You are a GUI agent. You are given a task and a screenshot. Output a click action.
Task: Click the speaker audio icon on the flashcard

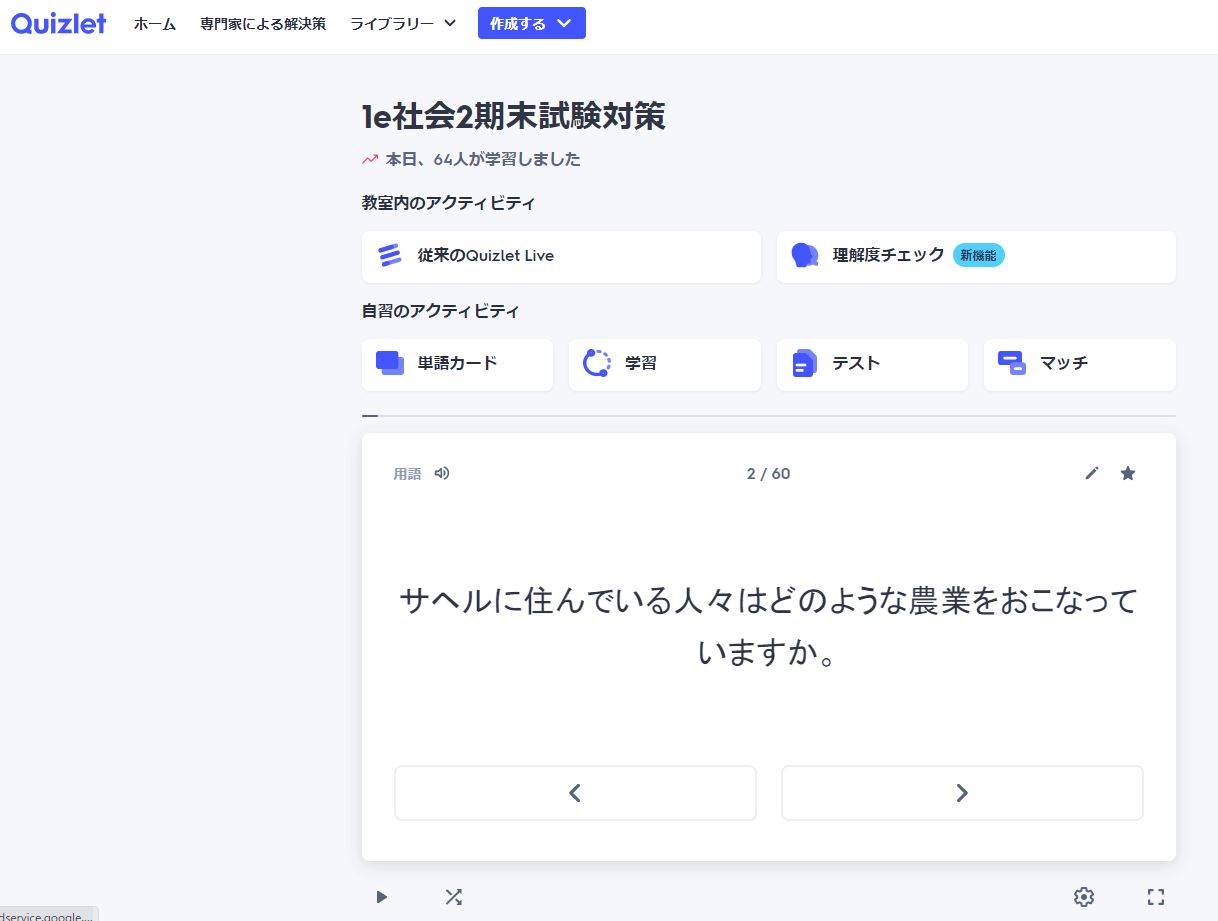[442, 473]
